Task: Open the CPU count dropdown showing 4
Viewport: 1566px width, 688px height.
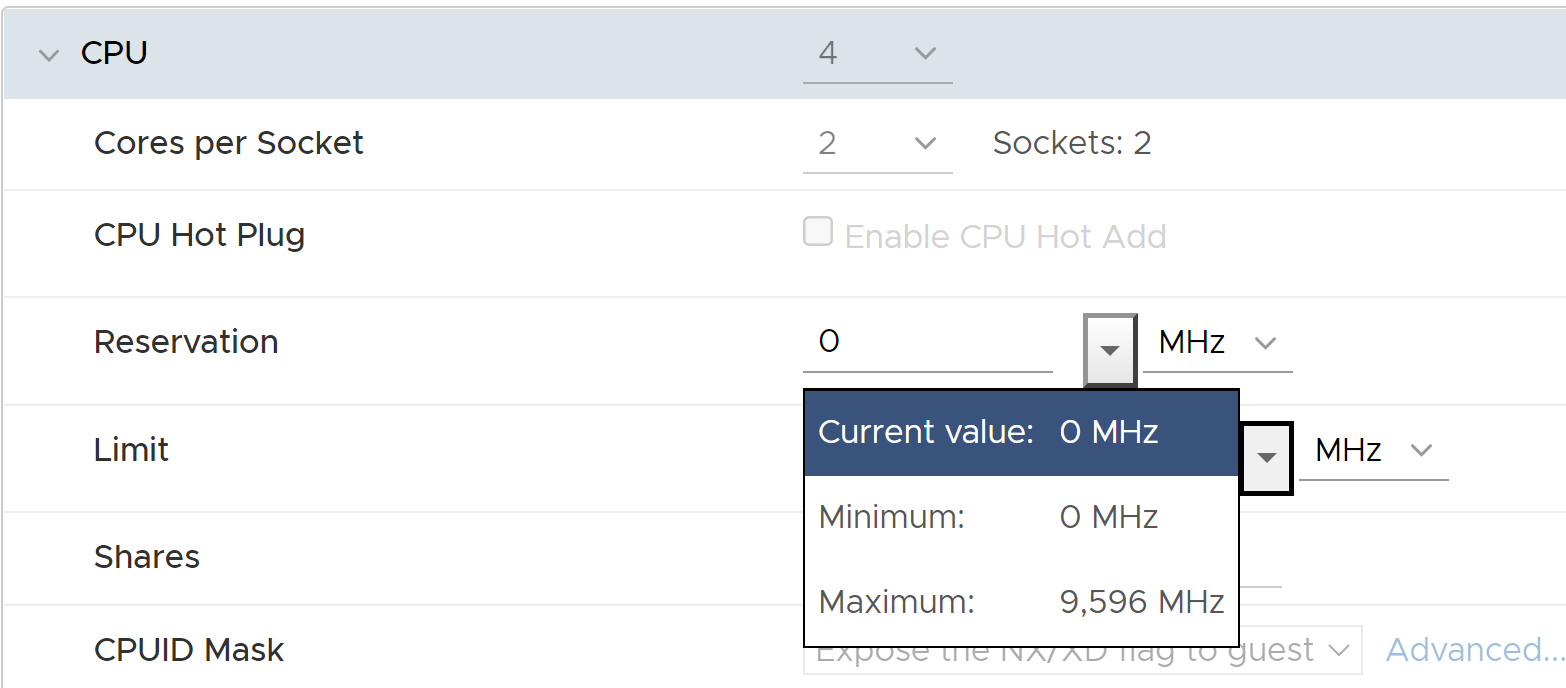Action: tap(876, 54)
